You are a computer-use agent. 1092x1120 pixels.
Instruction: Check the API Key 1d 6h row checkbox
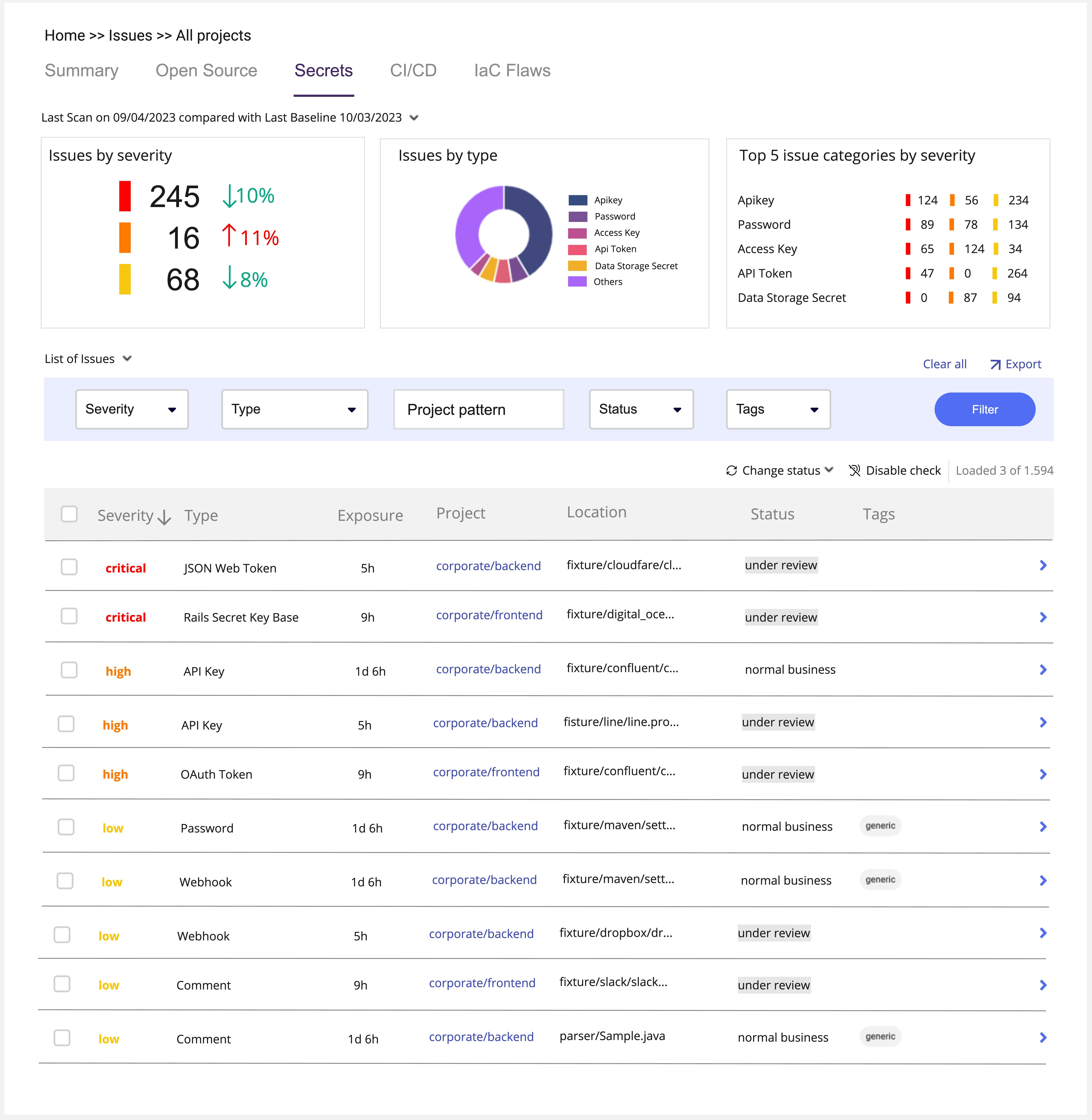pyautogui.click(x=69, y=670)
